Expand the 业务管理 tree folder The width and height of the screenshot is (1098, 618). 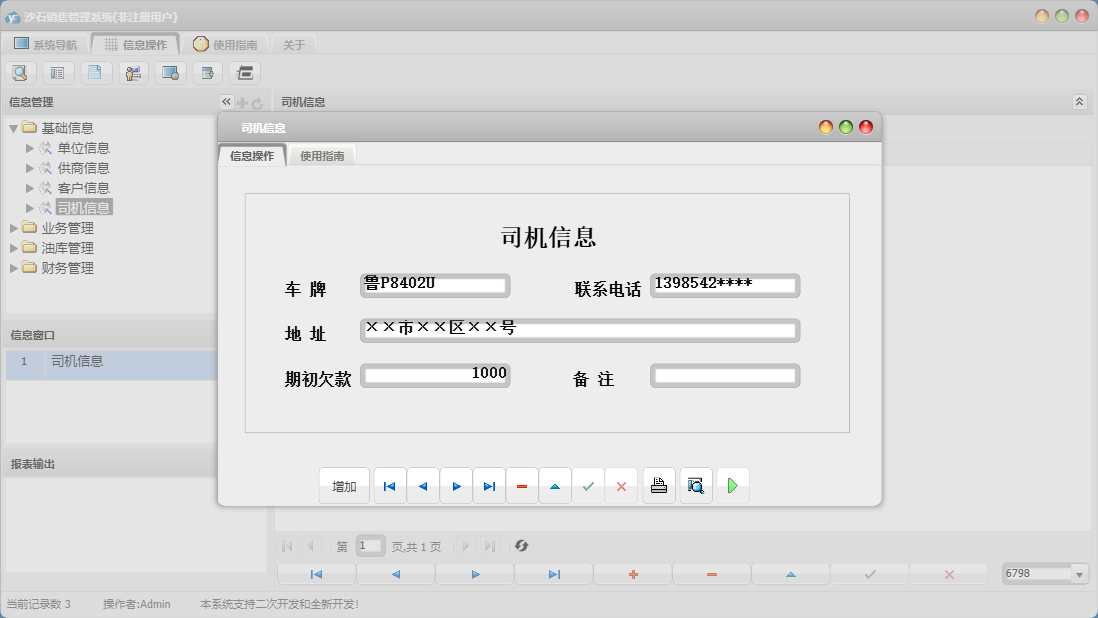pyautogui.click(x=15, y=227)
